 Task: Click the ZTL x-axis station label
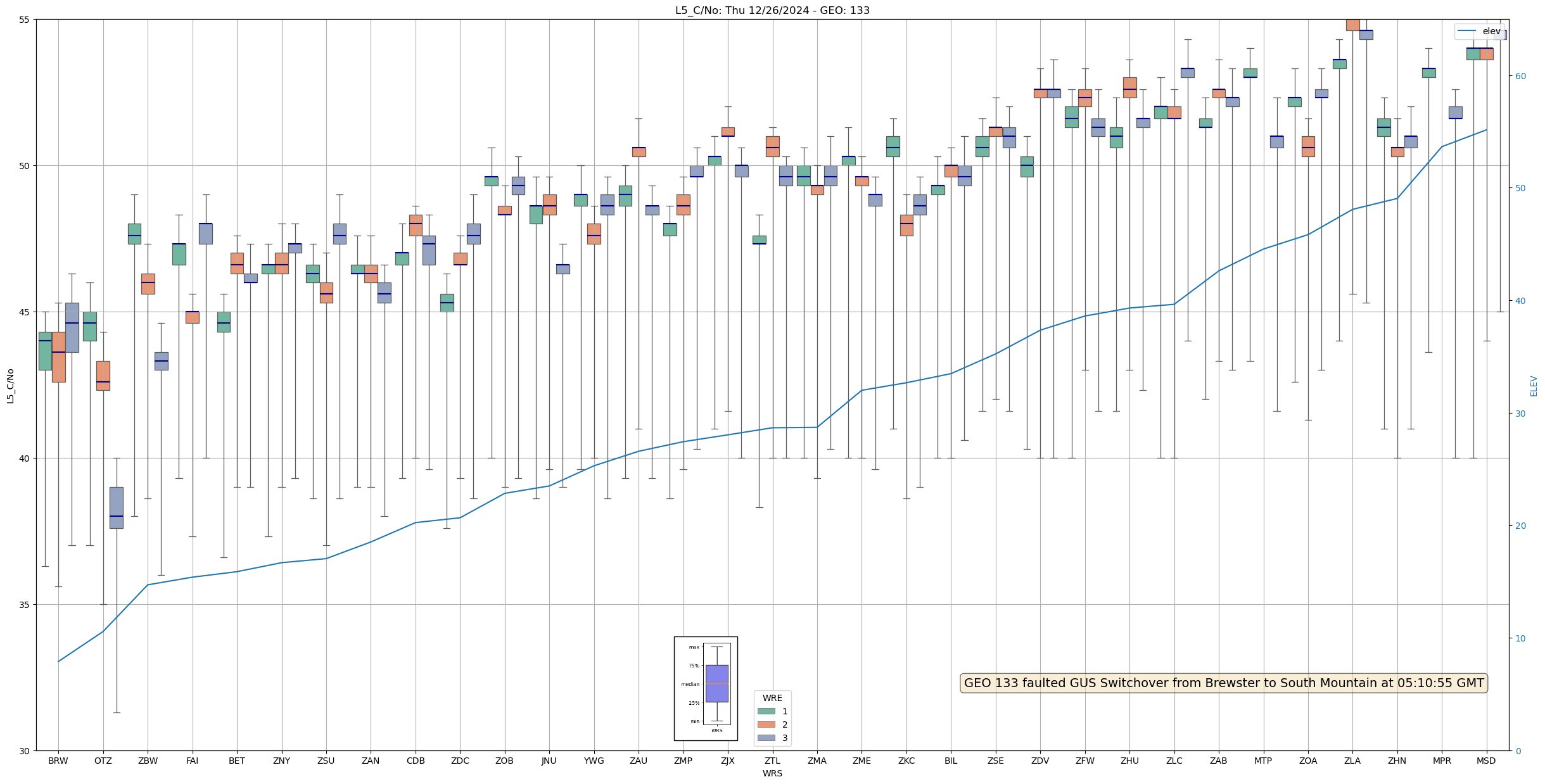click(772, 761)
